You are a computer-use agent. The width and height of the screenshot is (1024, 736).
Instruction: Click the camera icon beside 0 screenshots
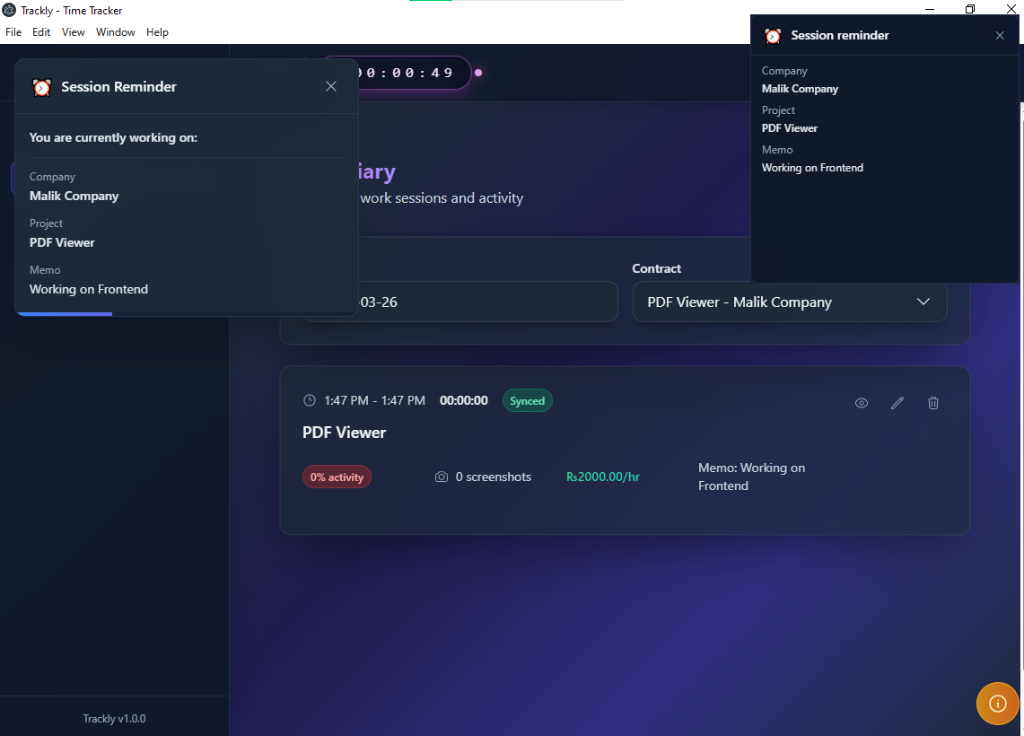click(441, 477)
